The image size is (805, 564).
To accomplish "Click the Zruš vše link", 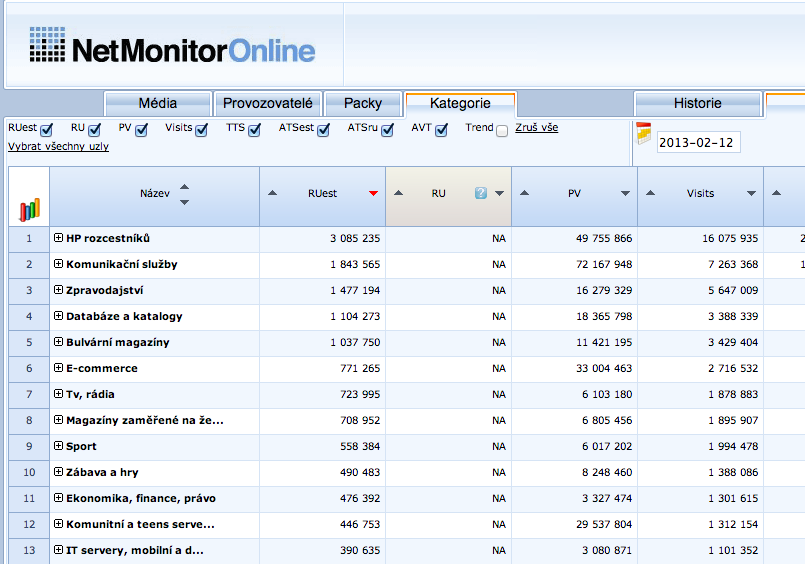I will tap(537, 128).
